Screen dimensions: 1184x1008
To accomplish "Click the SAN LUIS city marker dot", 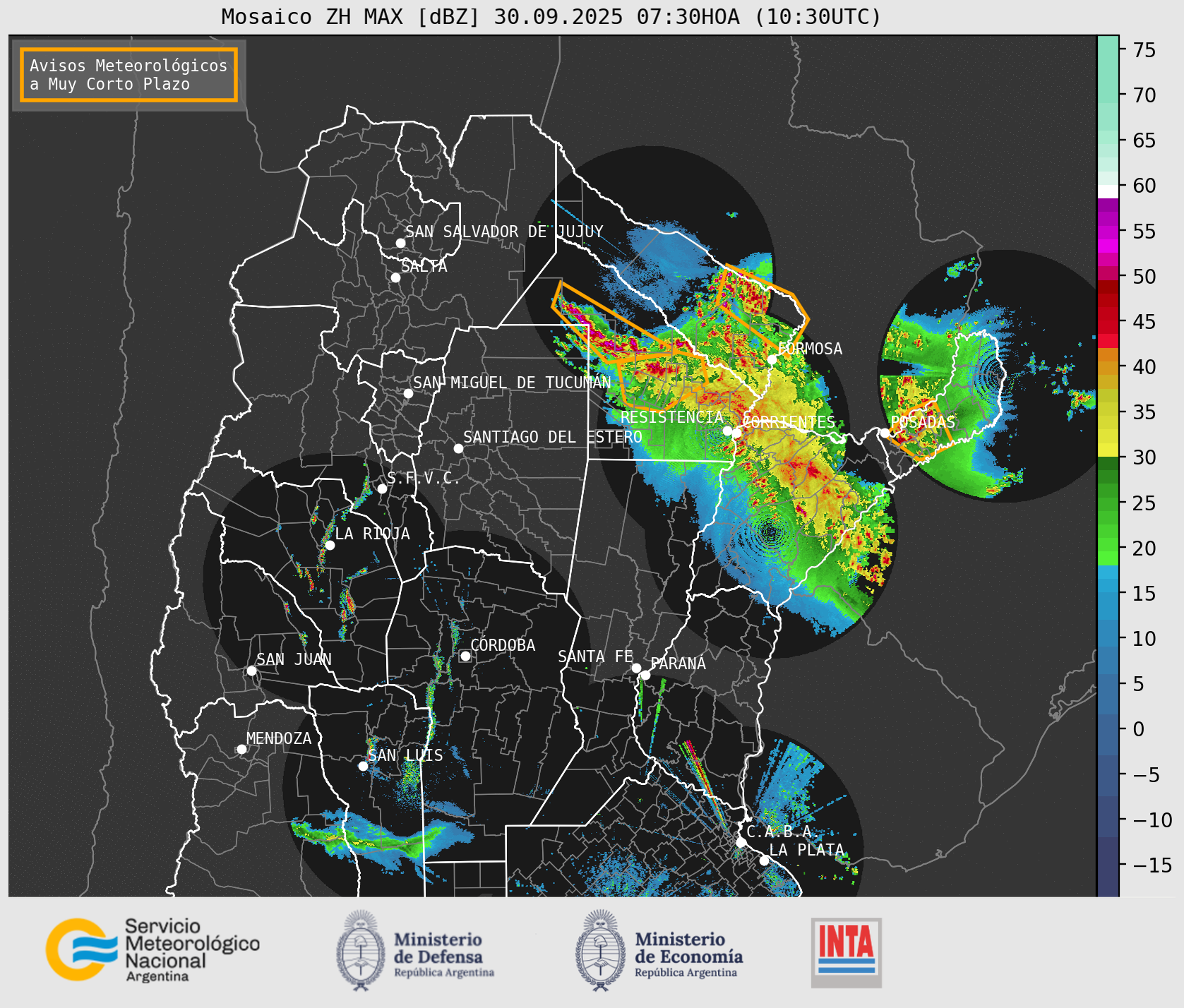I will tap(363, 766).
